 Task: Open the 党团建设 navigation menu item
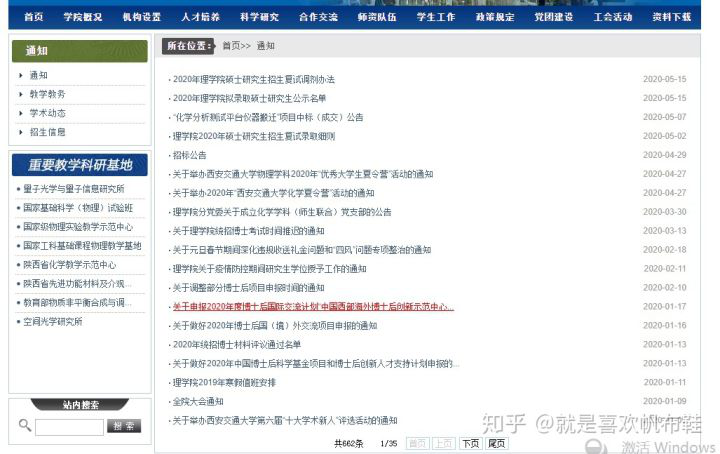554,17
